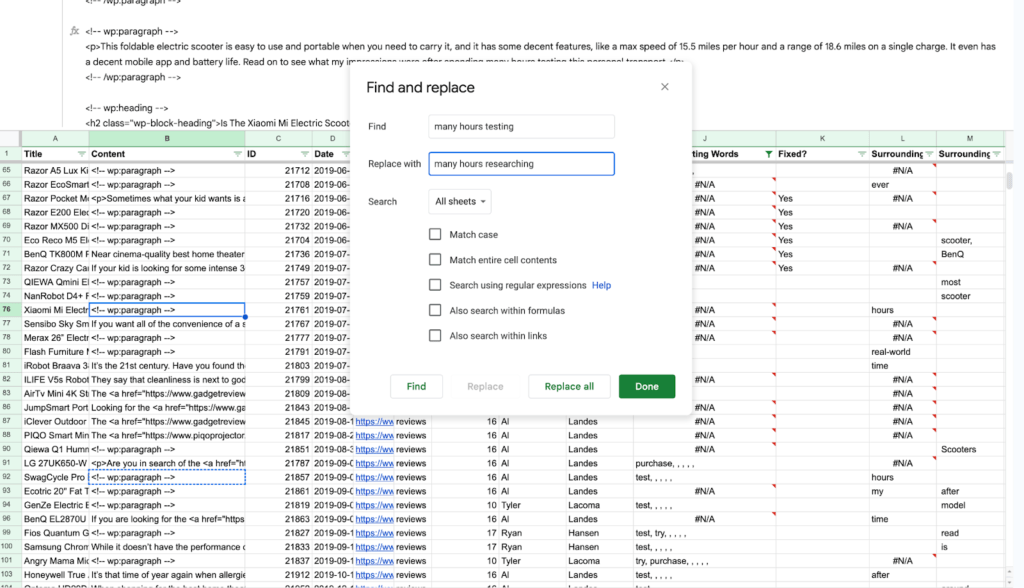Viewport: 1024px width, 588px height.
Task: Open the https link in the Fios Quantum row
Action: tap(374, 533)
